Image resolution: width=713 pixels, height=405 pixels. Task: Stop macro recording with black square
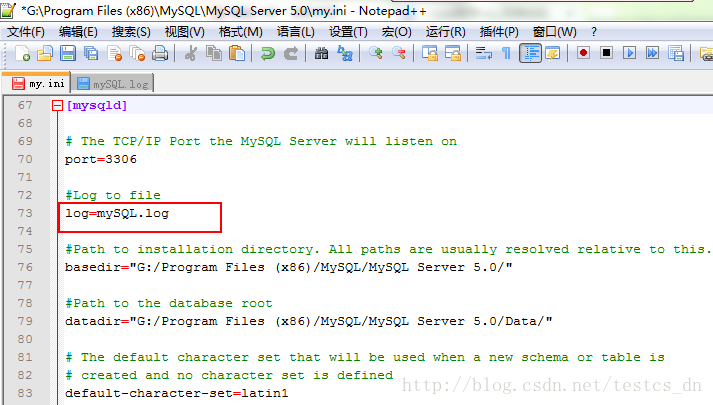click(x=606, y=53)
